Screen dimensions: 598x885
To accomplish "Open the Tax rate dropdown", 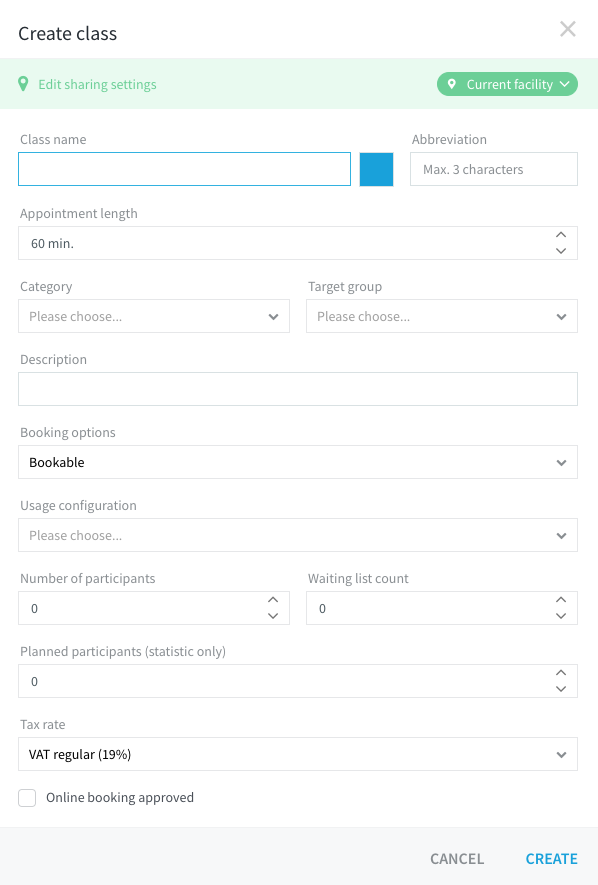I will 298,754.
